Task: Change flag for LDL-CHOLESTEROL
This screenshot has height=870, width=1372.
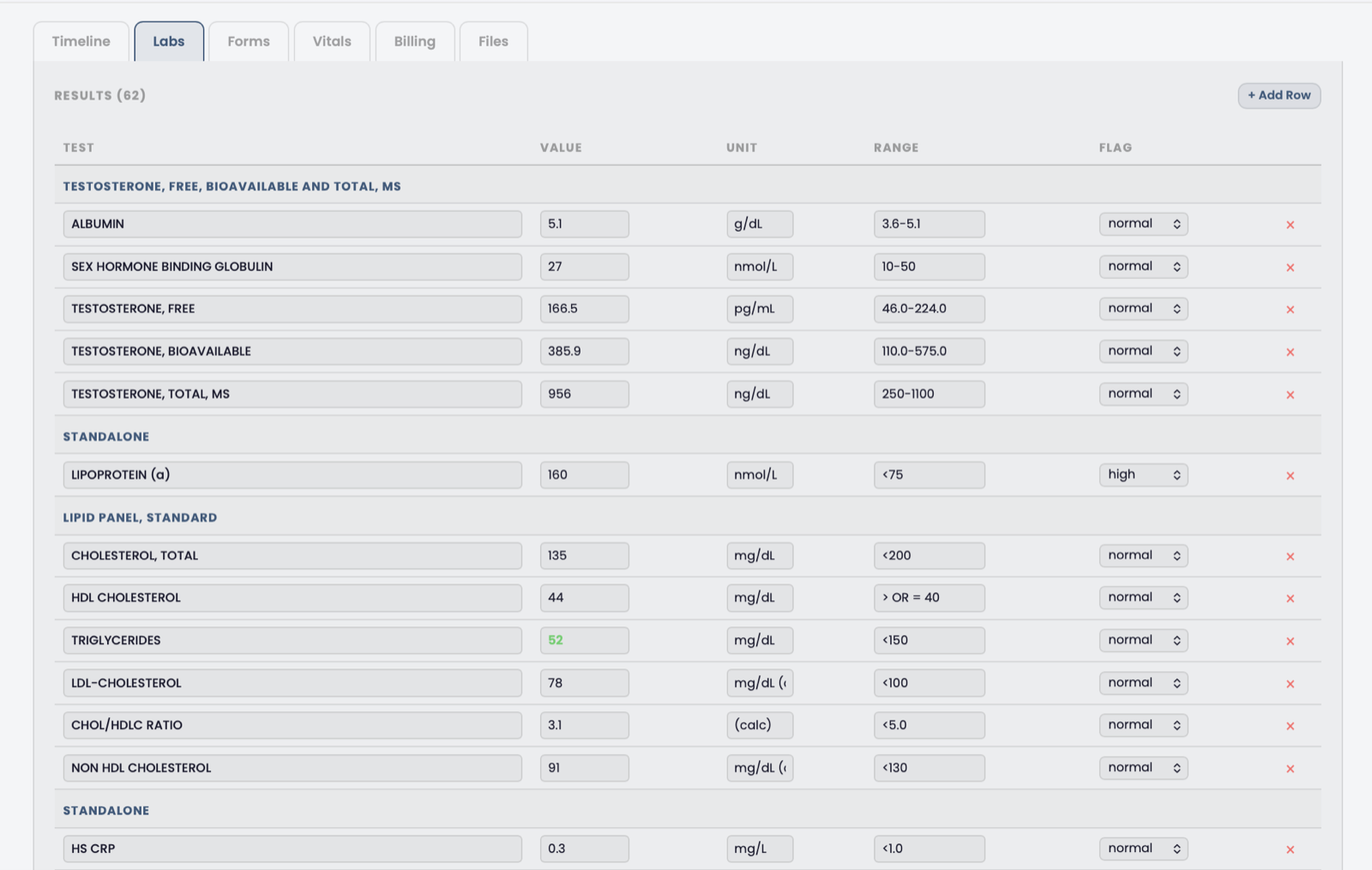Action: click(1143, 684)
